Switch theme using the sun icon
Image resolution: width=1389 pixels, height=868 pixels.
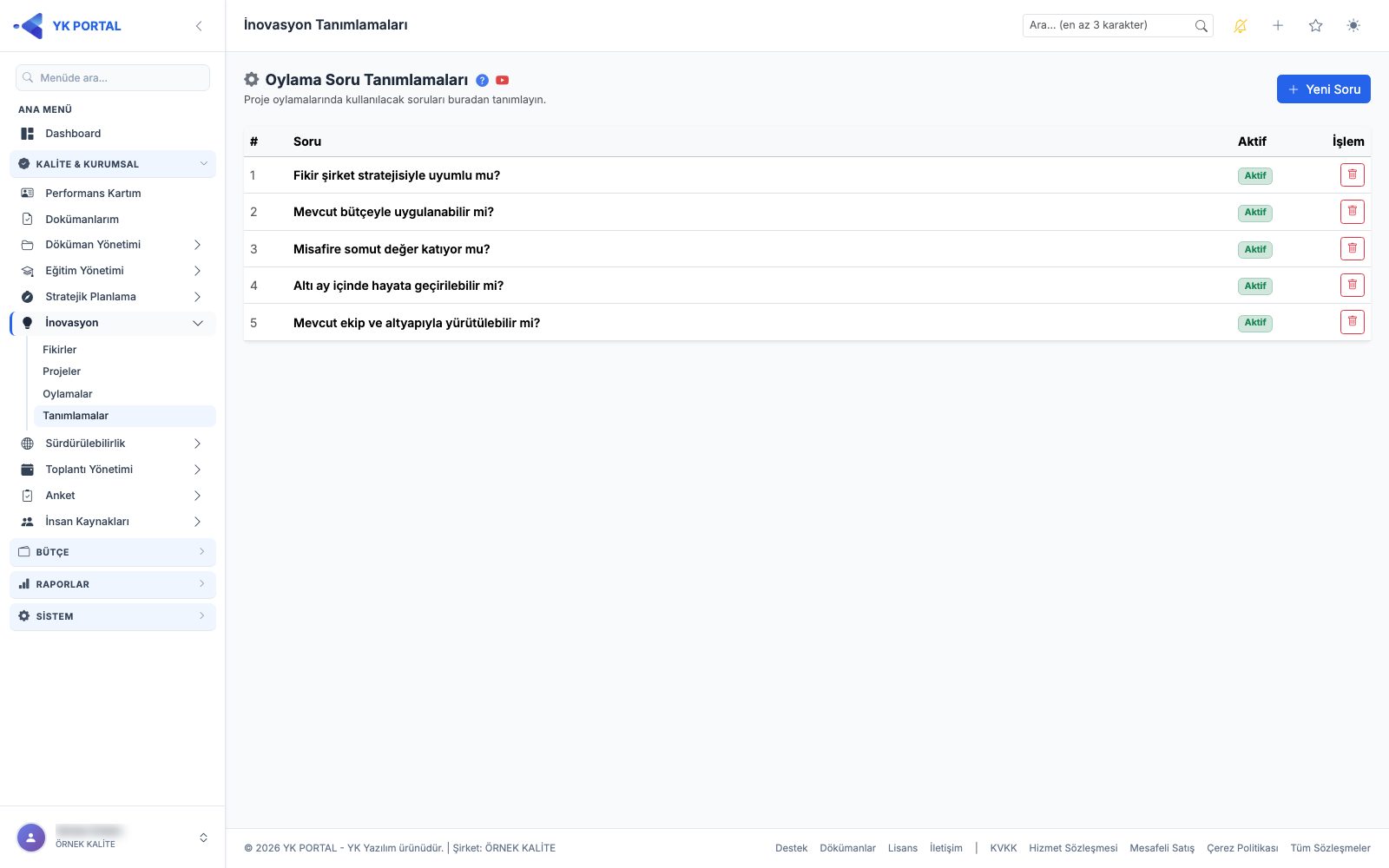pyautogui.click(x=1353, y=26)
